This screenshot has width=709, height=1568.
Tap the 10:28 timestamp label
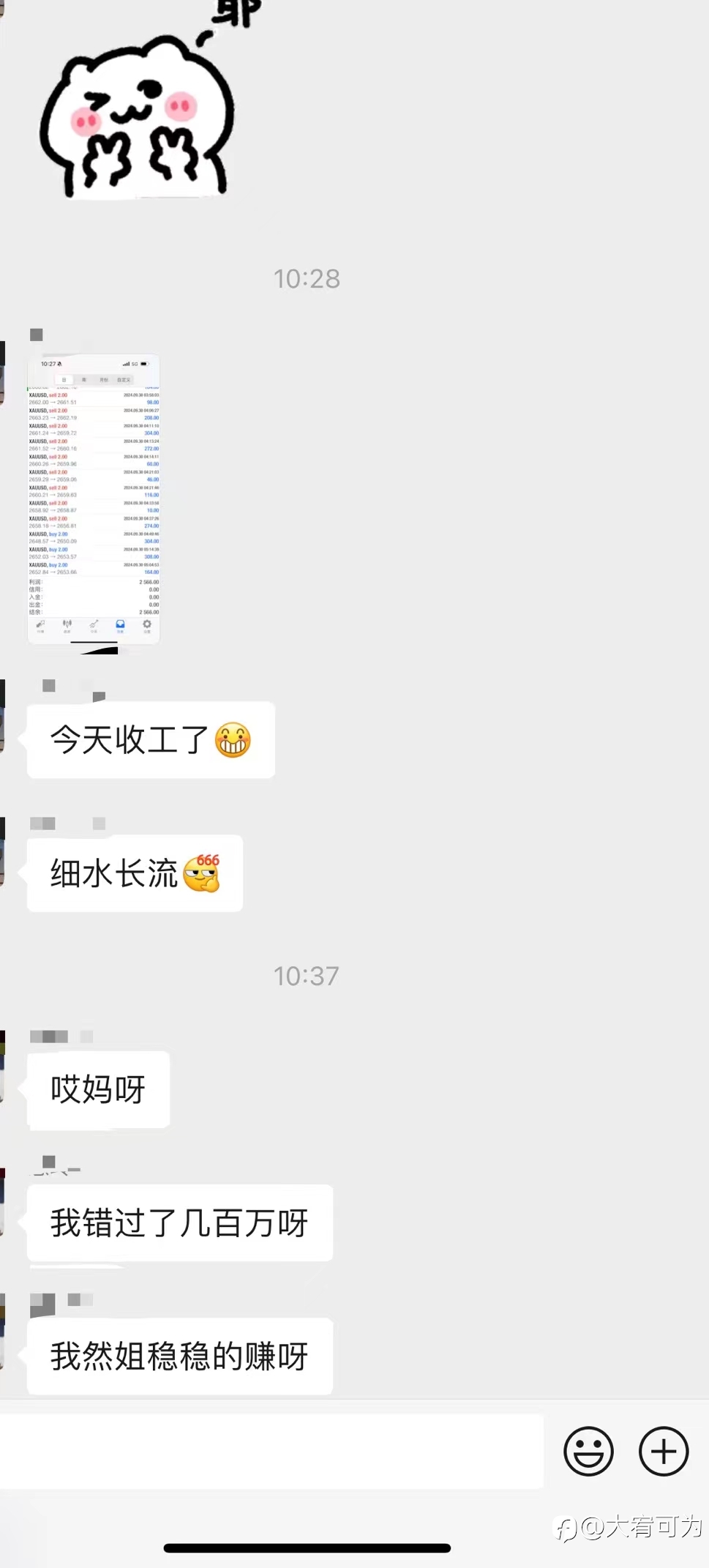tap(307, 278)
